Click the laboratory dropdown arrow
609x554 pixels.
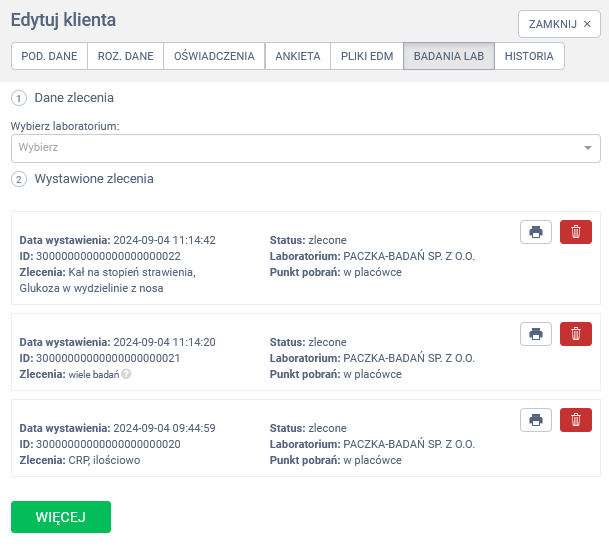click(x=588, y=149)
